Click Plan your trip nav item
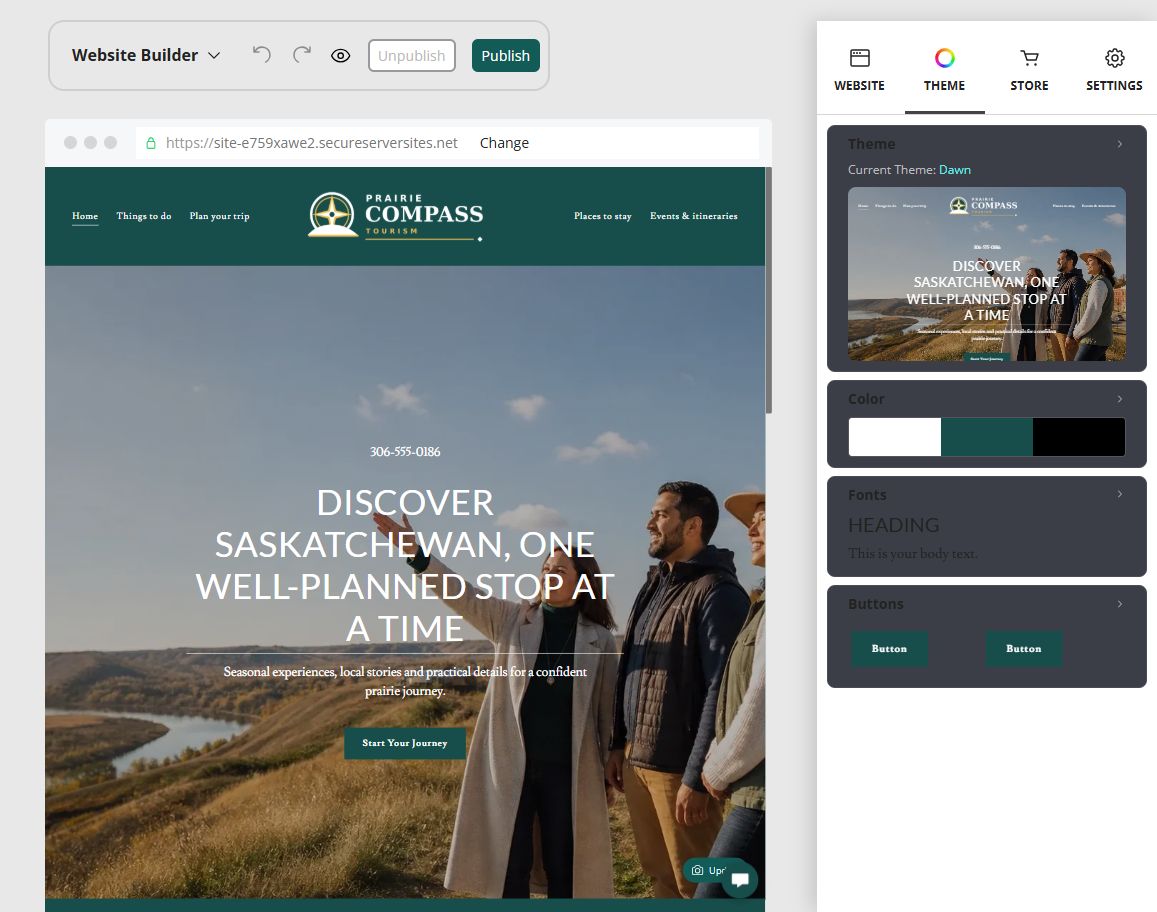Viewport: 1157px width, 912px height. (219, 216)
